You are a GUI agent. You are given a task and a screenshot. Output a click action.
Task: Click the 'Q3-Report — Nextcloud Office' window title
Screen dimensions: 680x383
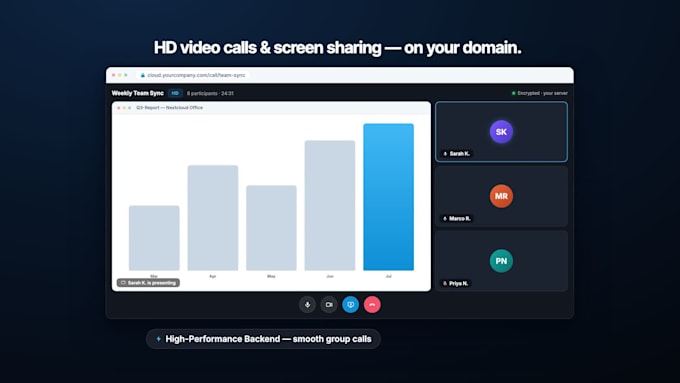tap(170, 108)
